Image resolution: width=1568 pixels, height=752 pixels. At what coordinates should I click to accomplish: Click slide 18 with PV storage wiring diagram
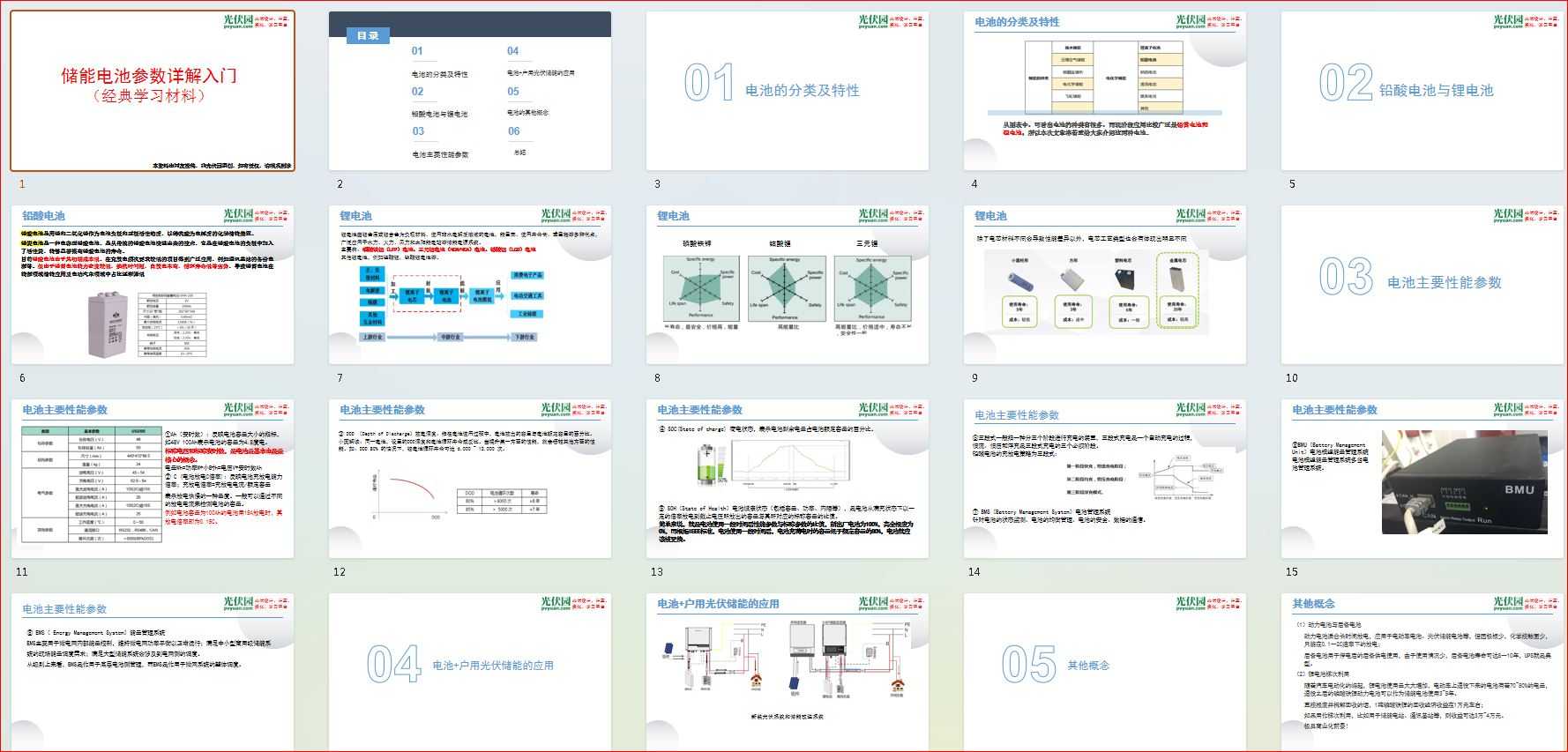click(x=787, y=673)
